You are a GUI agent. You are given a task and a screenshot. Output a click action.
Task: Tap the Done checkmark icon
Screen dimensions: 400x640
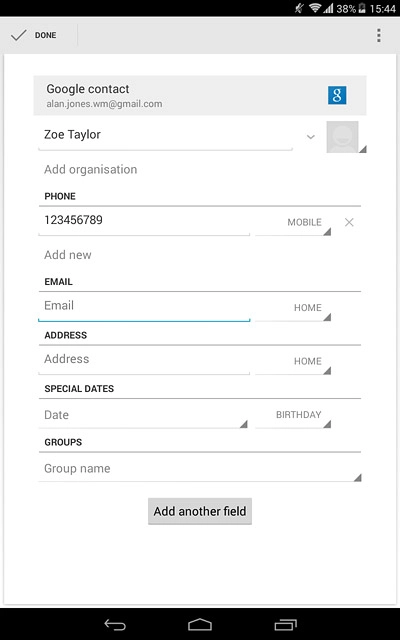pos(18,36)
